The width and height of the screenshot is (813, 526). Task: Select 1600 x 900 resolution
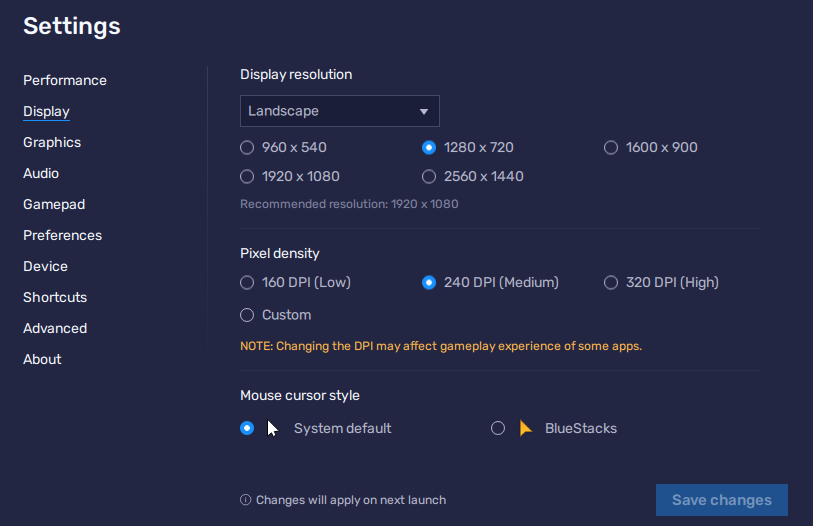(611, 148)
